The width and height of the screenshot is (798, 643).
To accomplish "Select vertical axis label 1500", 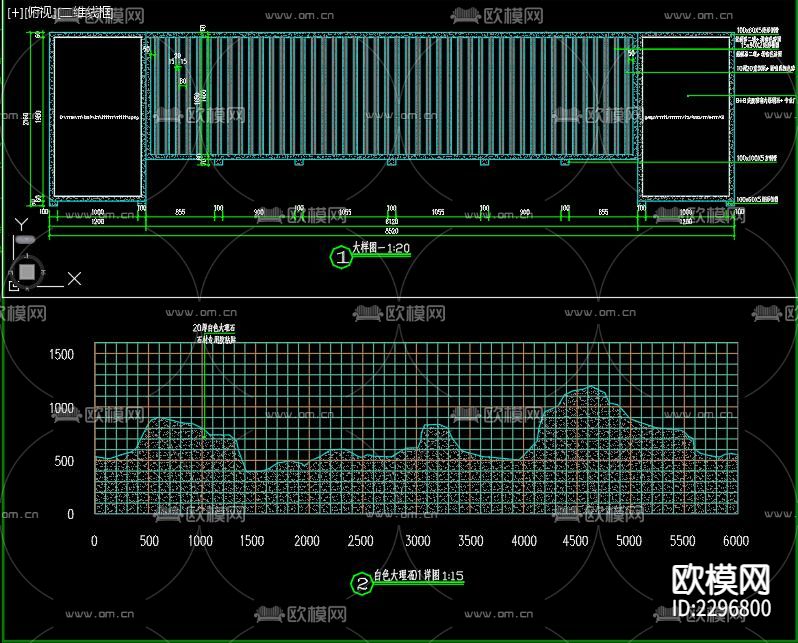I will [62, 354].
